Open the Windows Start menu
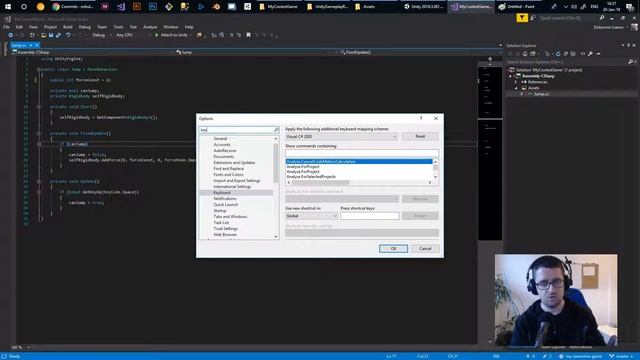The width and height of the screenshot is (640, 360). coord(8,7)
